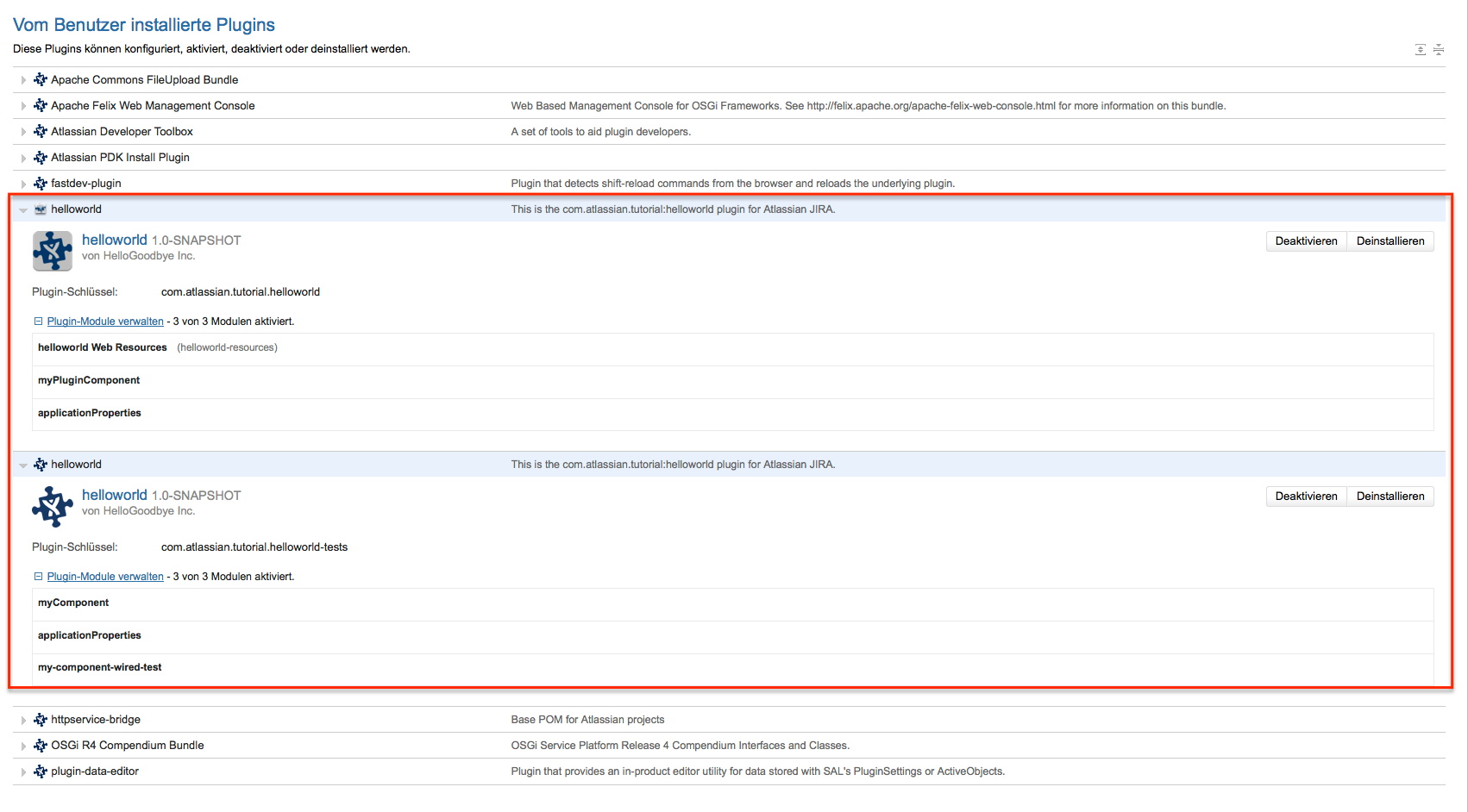Click the Apache Commons FileUpload Bundle plugin icon

[41, 79]
